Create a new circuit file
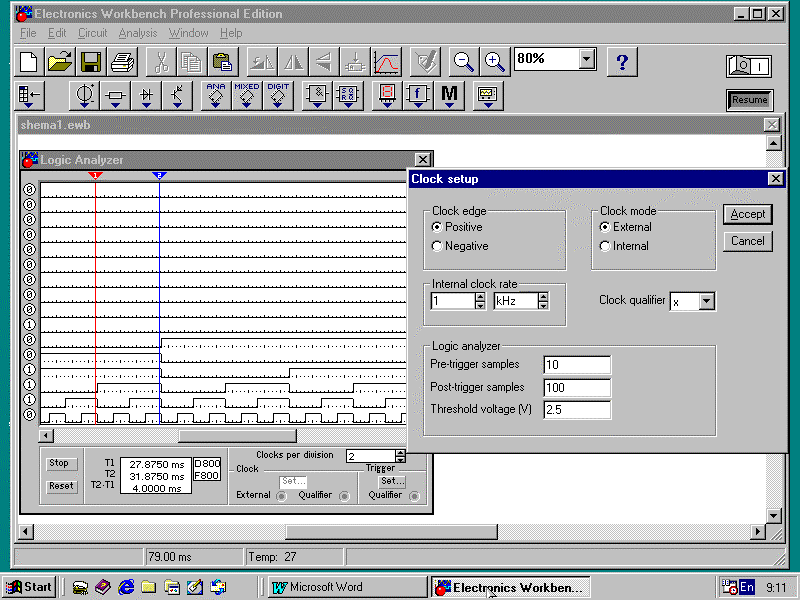Viewport: 800px width, 600px height. [x=29, y=62]
